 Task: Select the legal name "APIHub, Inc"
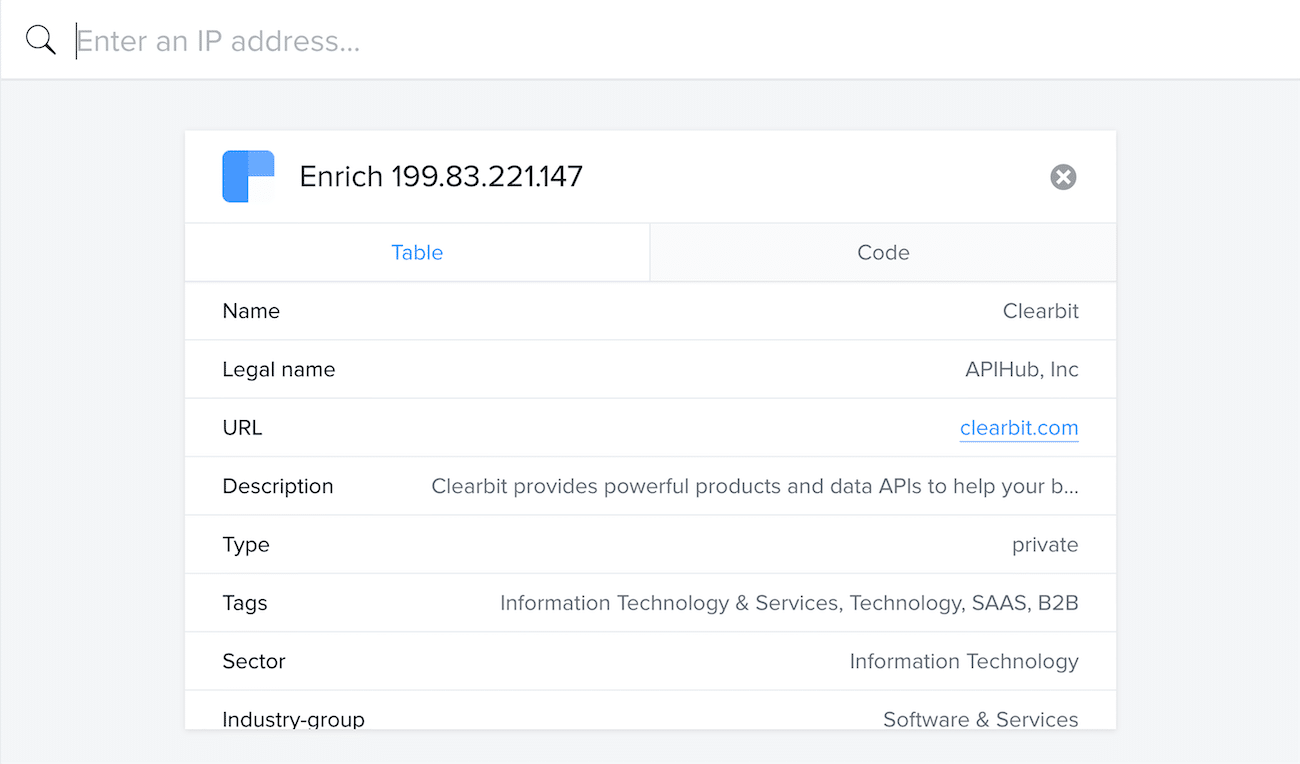pos(1021,370)
